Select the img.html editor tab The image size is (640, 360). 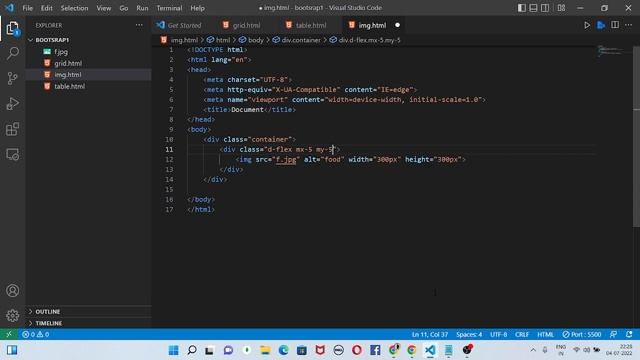(372, 25)
